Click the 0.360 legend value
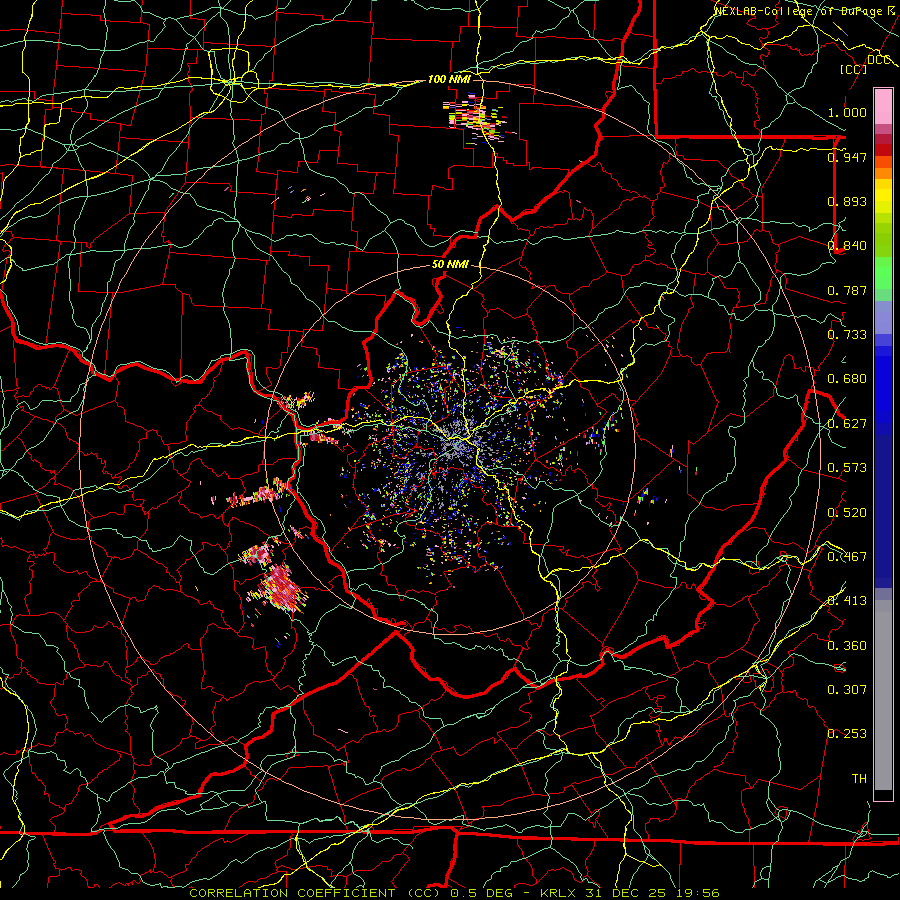Screen dimensions: 900x900 [847, 646]
